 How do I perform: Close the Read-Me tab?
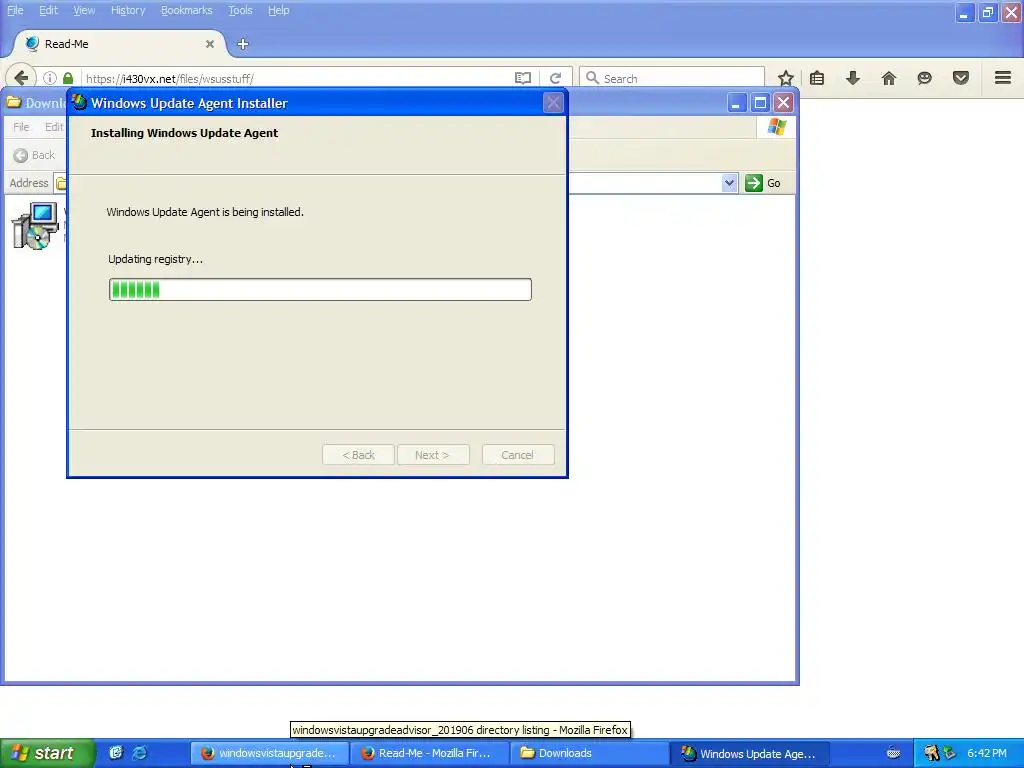(210, 44)
